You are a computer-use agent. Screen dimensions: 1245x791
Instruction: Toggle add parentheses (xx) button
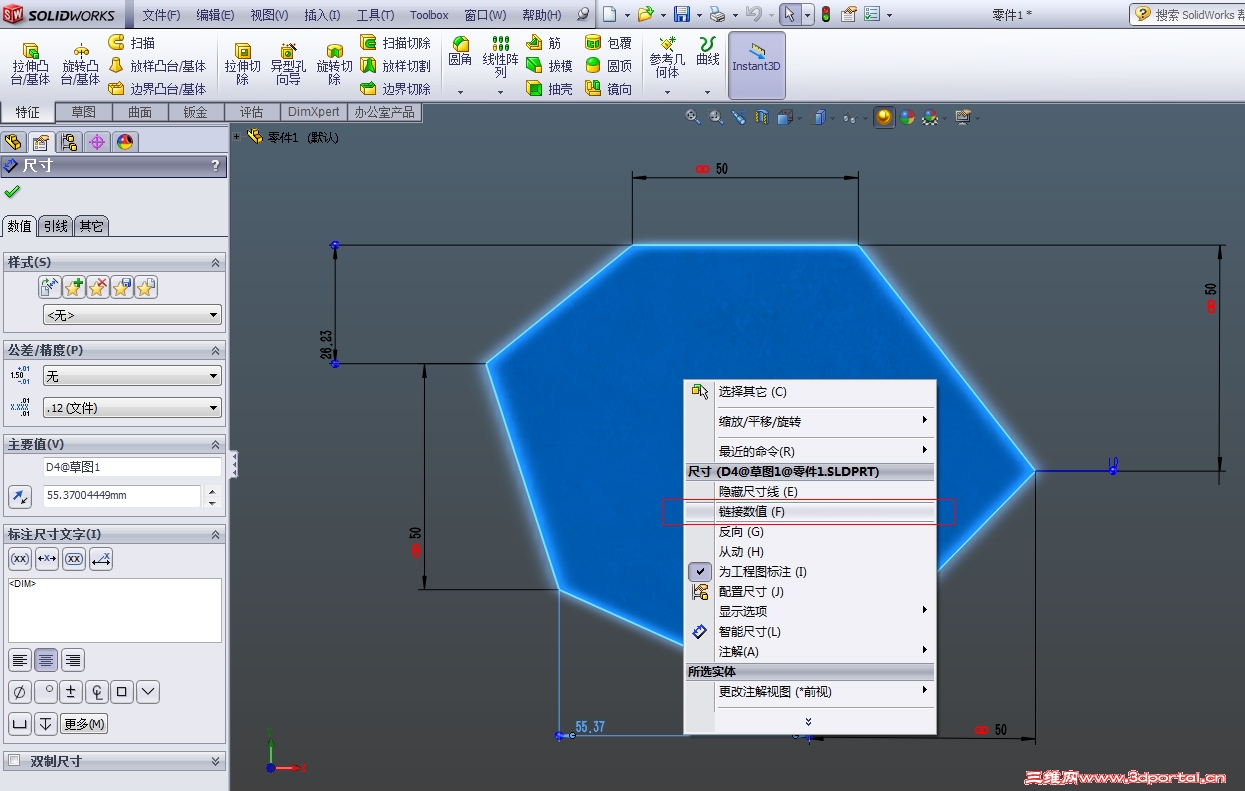pos(19,559)
